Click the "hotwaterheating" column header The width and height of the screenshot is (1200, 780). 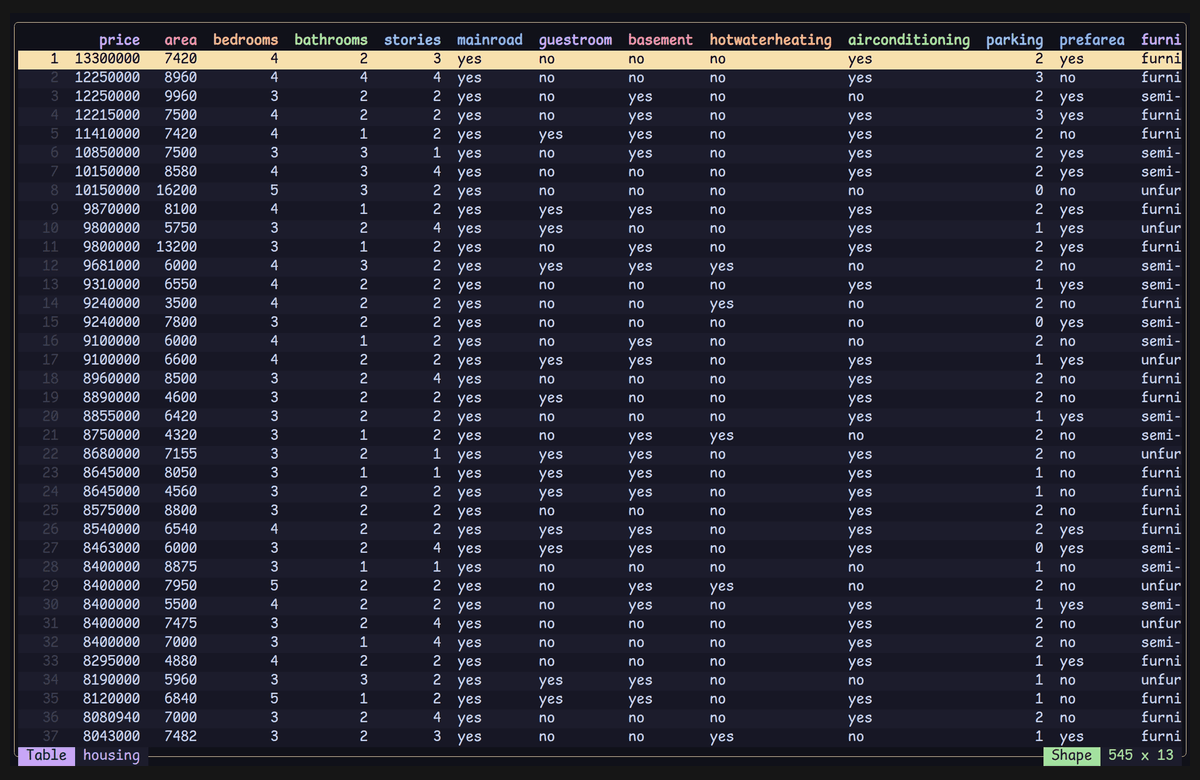(x=770, y=40)
